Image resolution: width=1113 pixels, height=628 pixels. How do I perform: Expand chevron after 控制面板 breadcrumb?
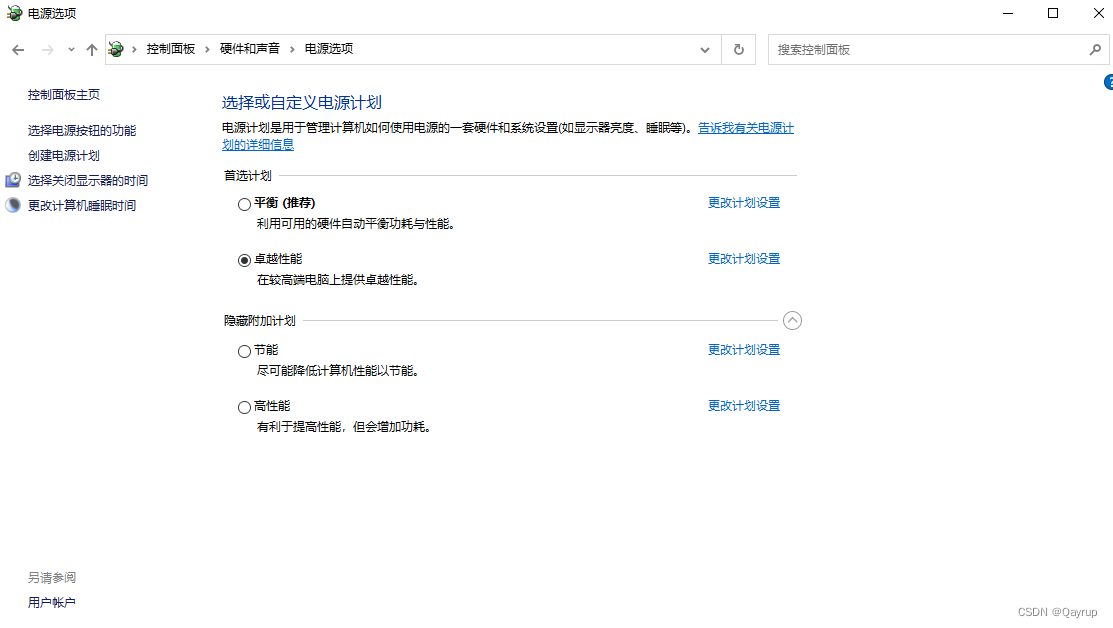tap(207, 49)
